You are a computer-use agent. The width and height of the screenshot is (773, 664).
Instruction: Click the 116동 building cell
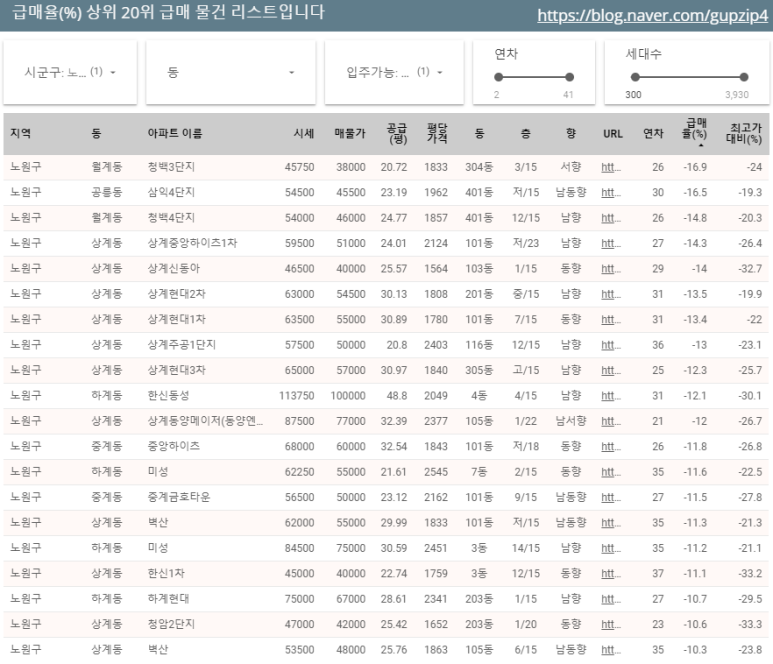[479, 345]
